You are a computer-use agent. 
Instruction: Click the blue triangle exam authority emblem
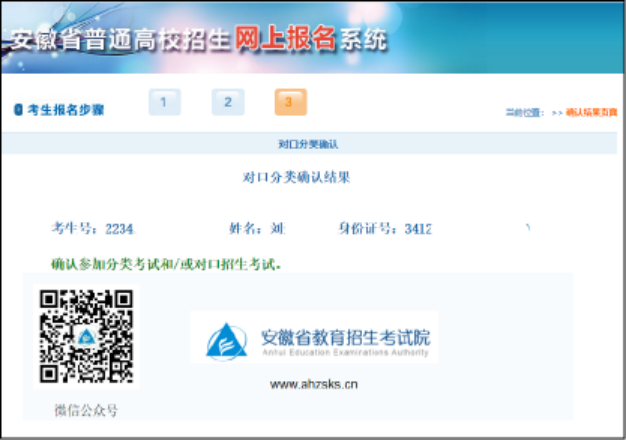(226, 342)
